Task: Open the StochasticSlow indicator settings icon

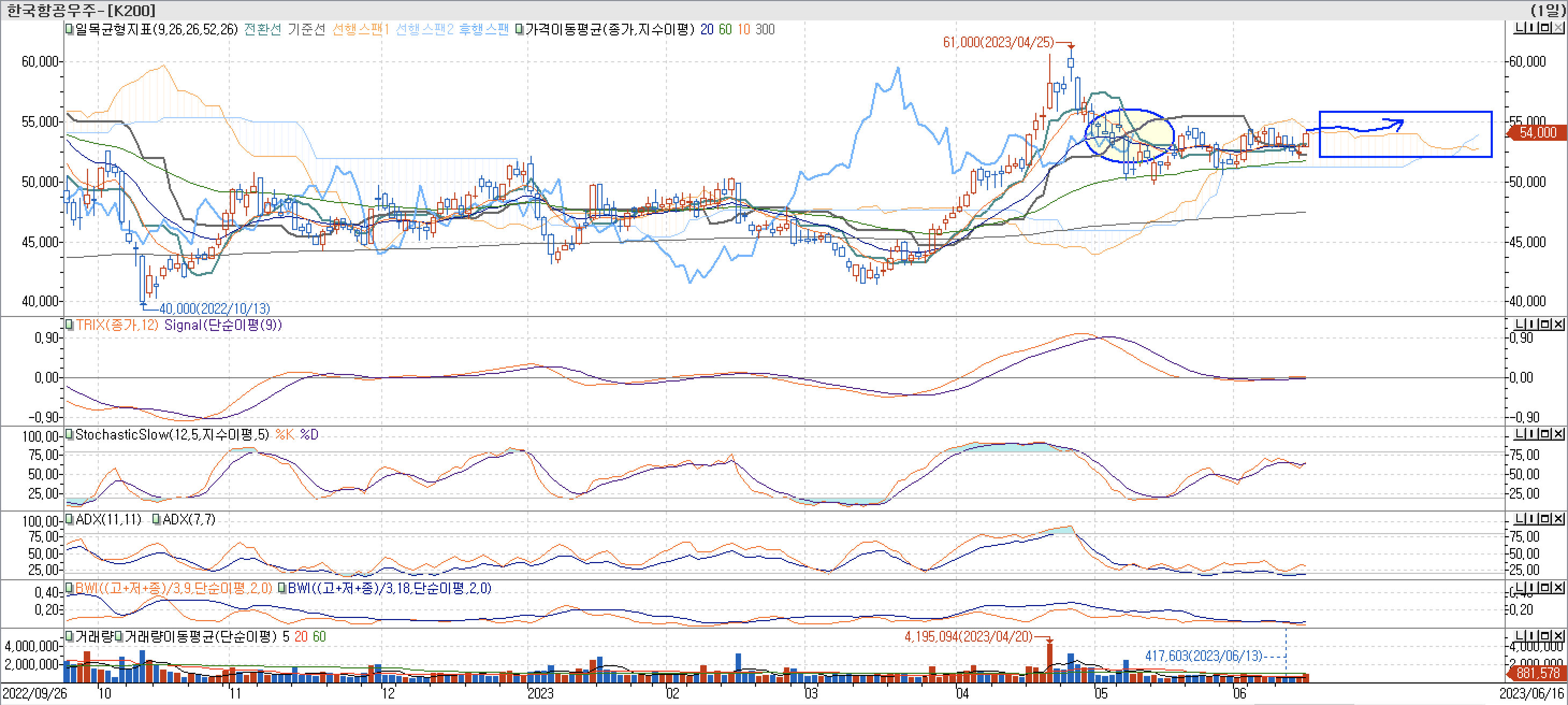Action: coord(69,436)
